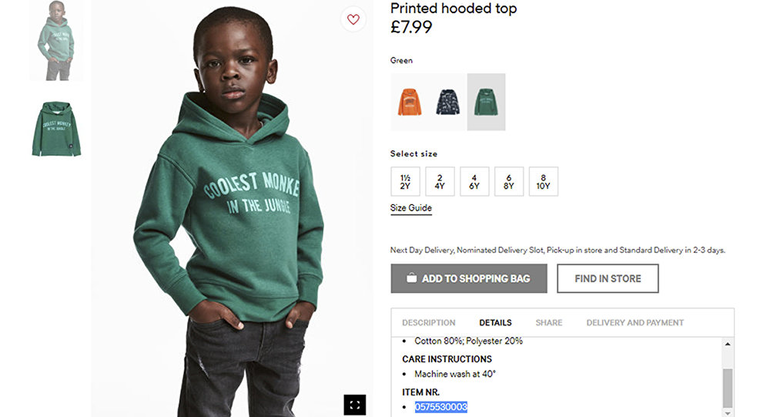770x417 pixels.
Task: Click the heart favourite icon
Action: pos(352,19)
